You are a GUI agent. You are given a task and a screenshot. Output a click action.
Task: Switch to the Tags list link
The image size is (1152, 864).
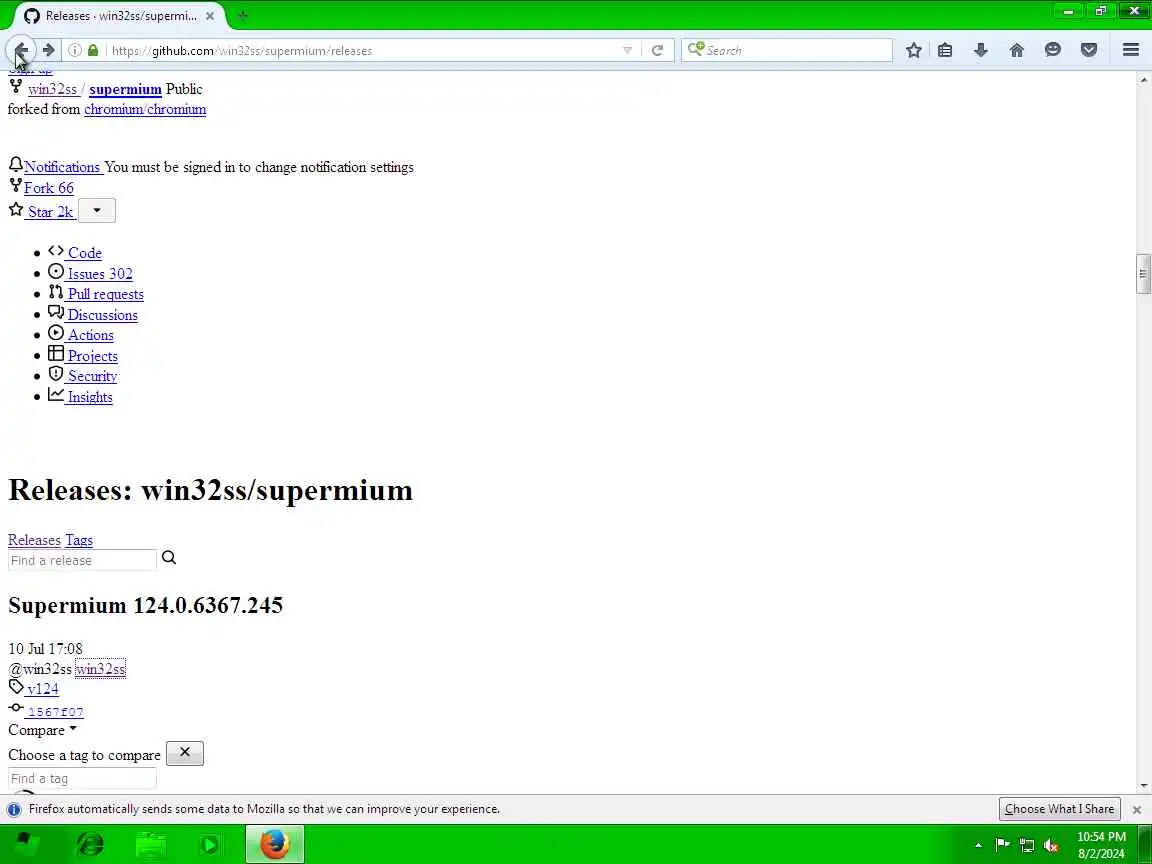coord(79,540)
